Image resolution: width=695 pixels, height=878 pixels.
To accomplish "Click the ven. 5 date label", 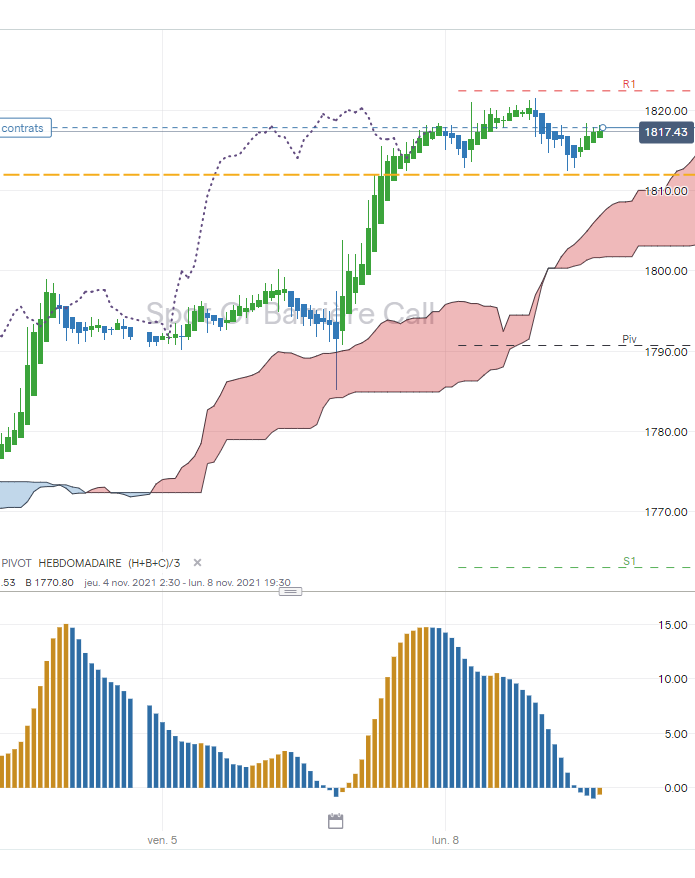I will [x=162, y=840].
